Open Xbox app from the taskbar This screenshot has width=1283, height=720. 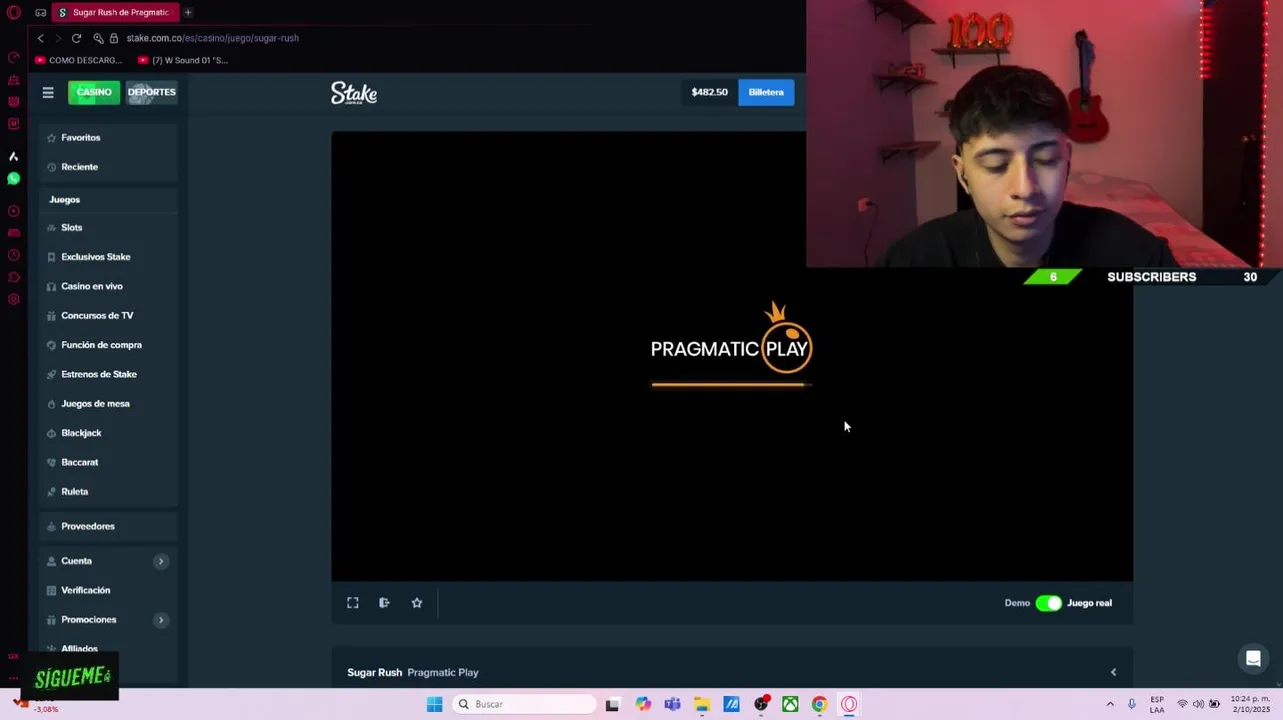tap(790, 704)
